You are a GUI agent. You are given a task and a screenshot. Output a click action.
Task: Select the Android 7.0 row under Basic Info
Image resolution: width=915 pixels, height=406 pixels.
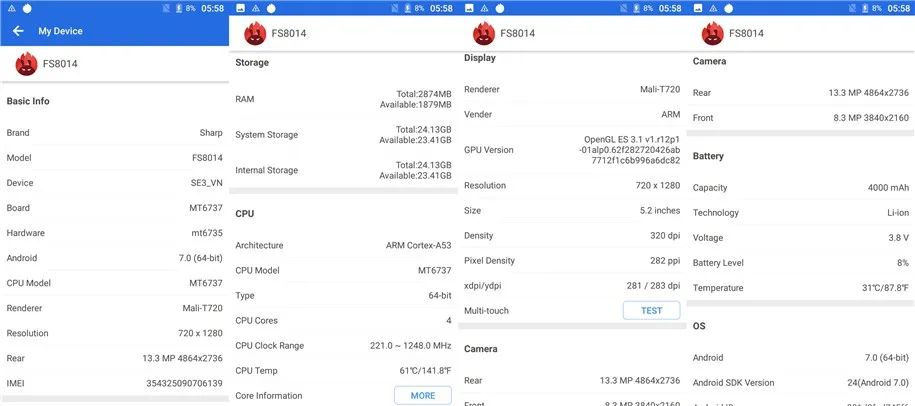point(114,258)
